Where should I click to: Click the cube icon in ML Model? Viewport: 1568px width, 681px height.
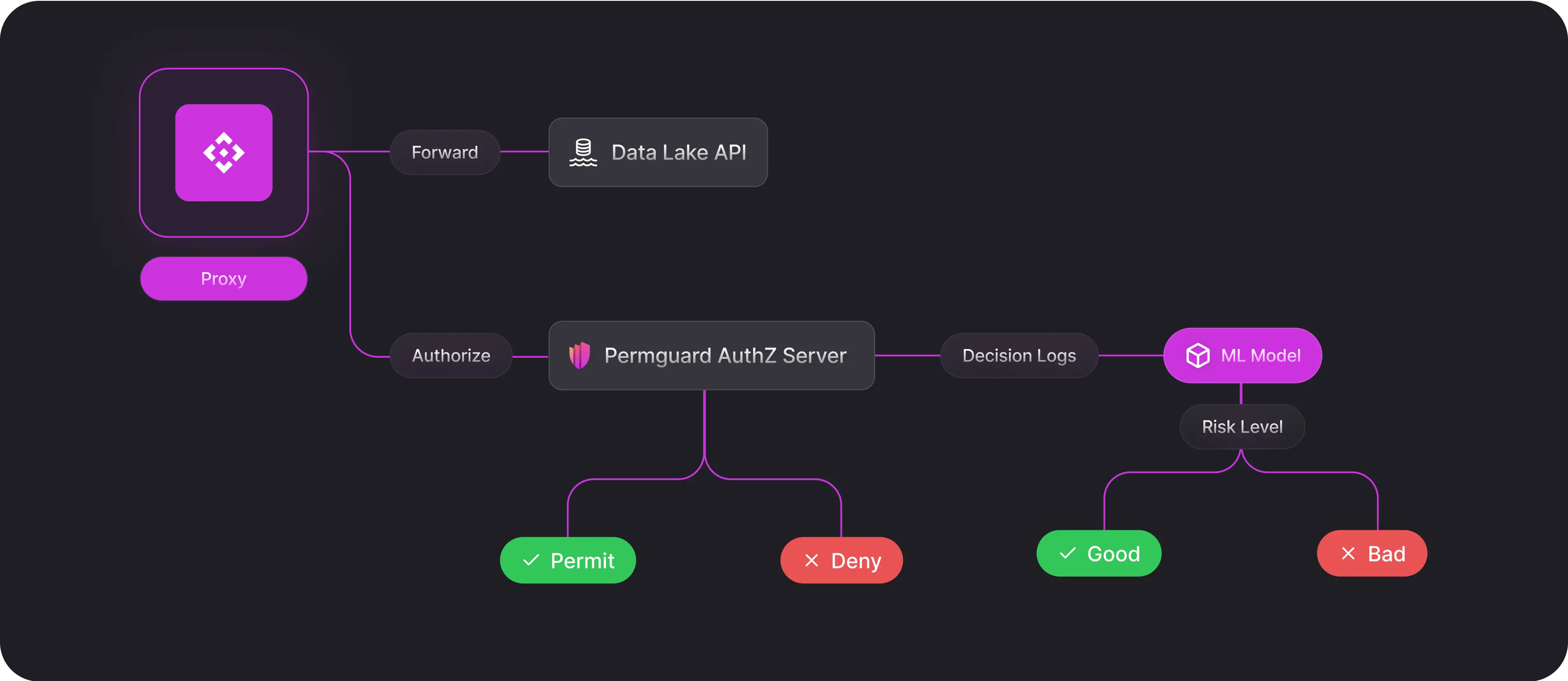click(1197, 356)
